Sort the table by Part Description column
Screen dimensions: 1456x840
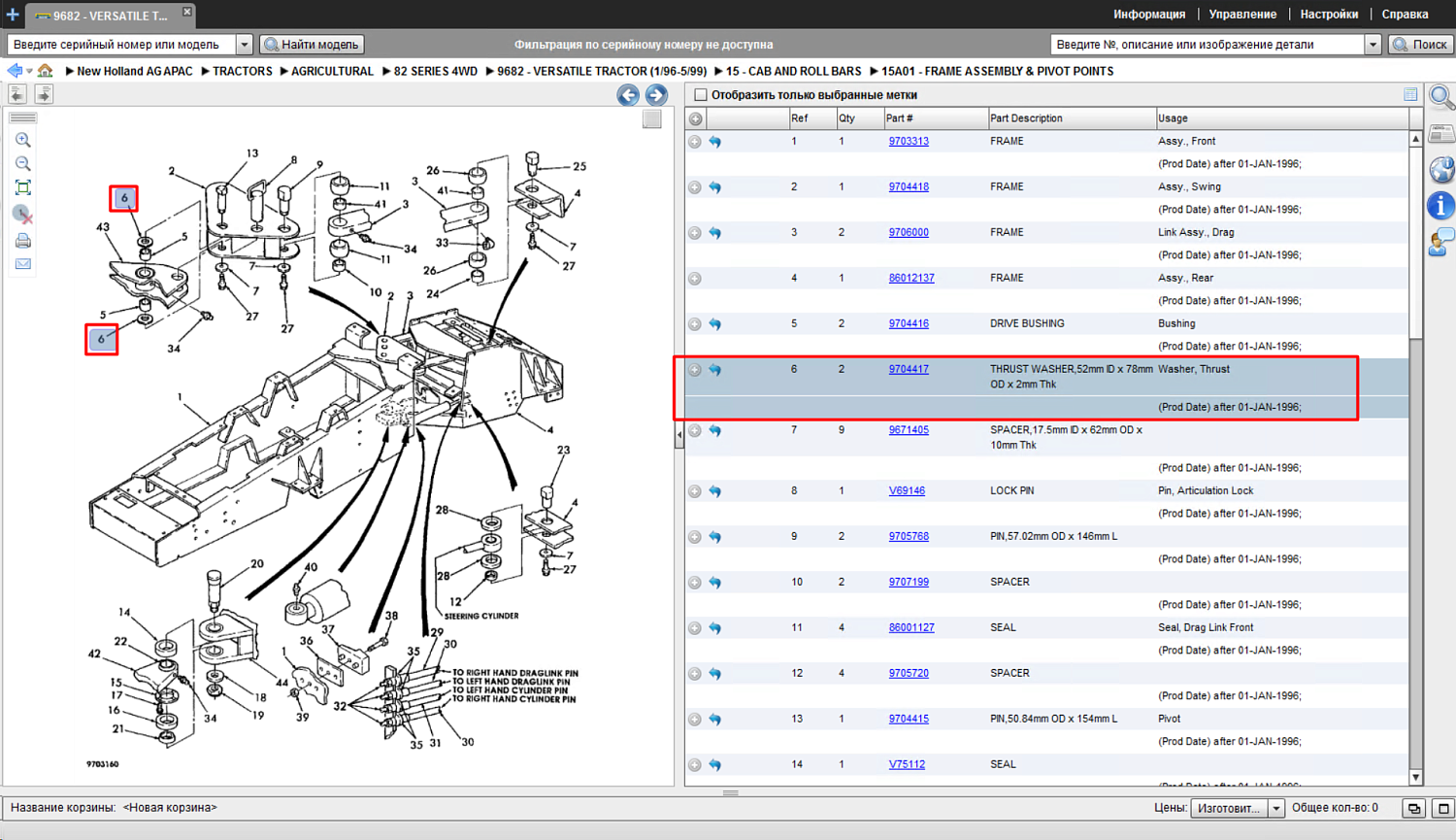point(1071,118)
